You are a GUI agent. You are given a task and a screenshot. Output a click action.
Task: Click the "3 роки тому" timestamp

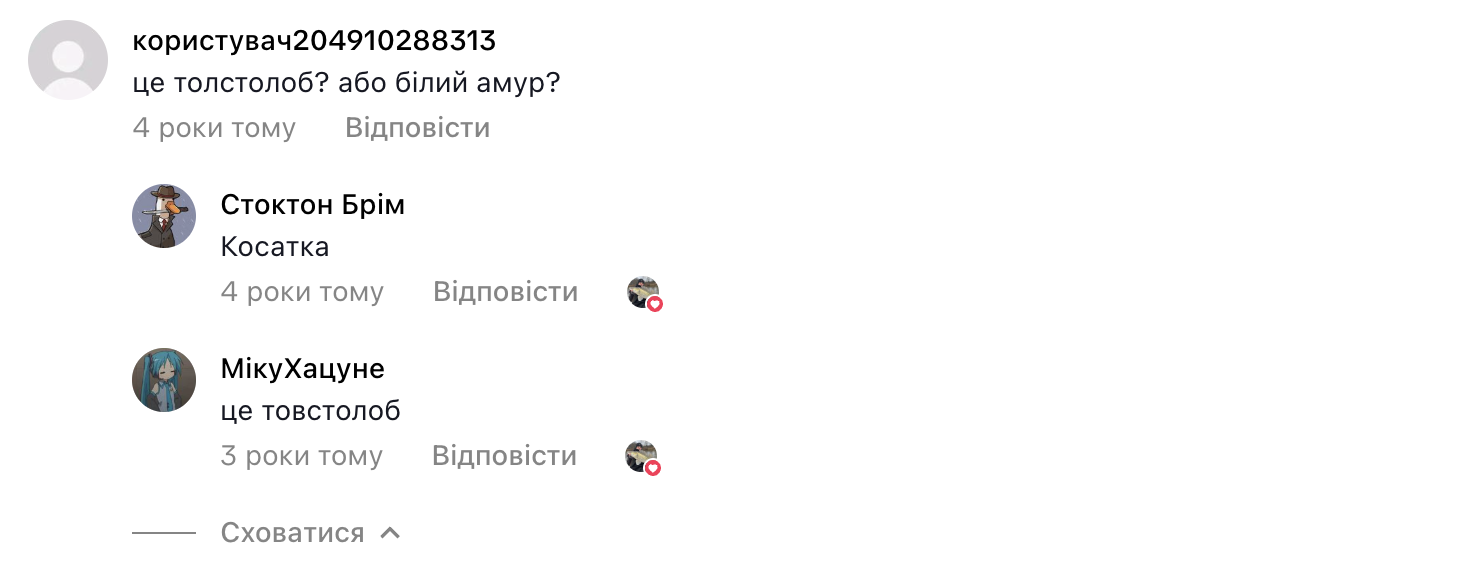301,456
